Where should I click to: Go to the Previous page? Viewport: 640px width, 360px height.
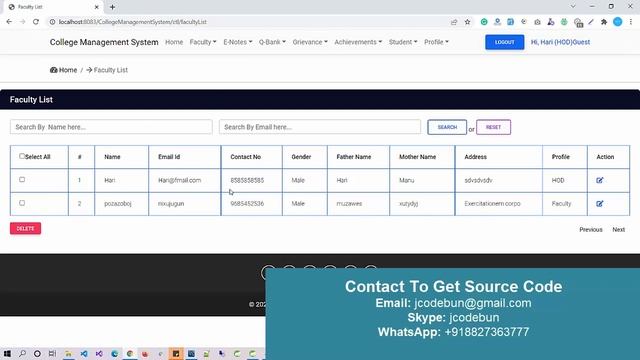coord(591,230)
